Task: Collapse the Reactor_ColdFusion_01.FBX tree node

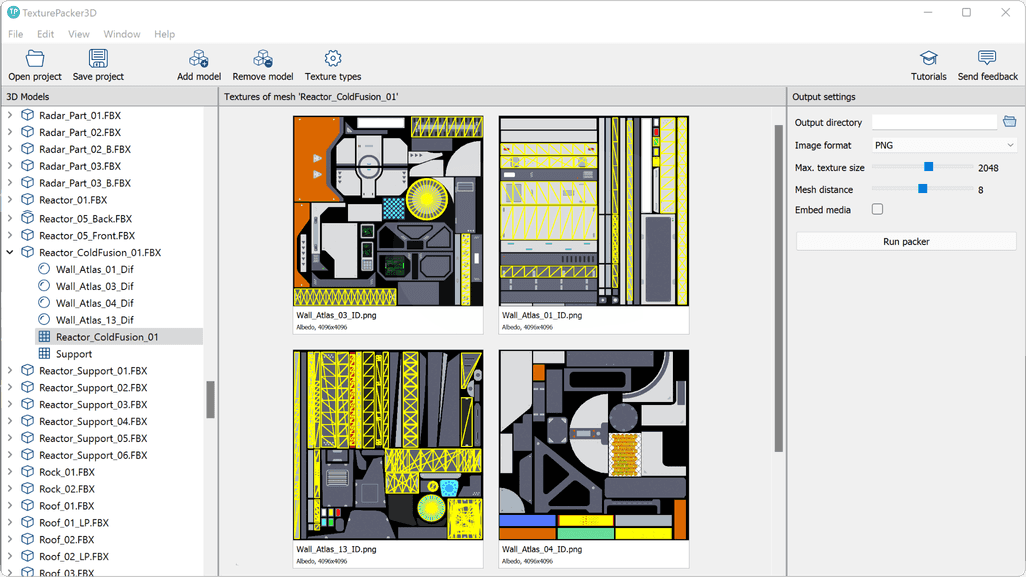Action: tap(10, 252)
